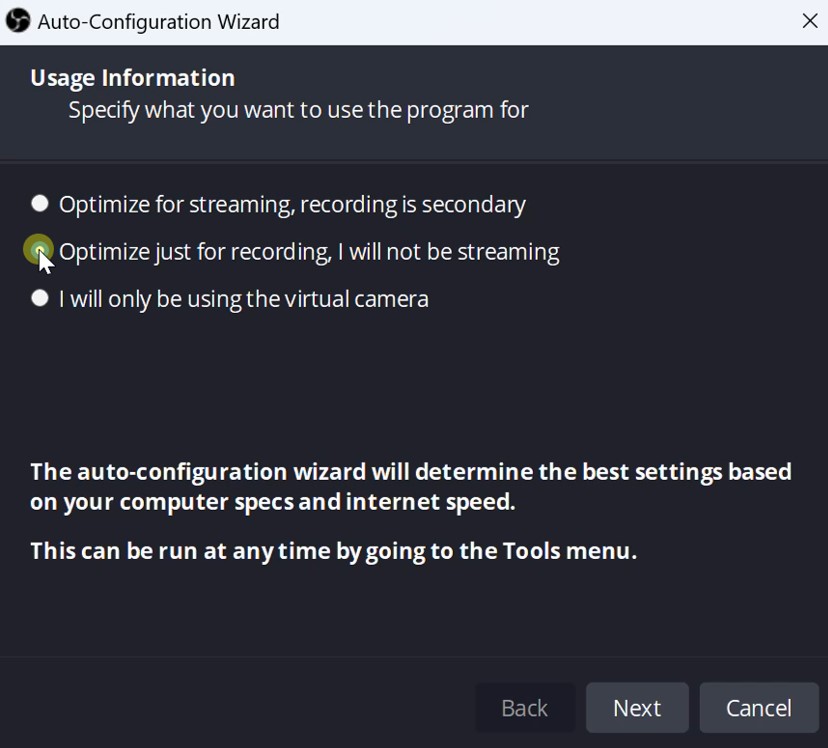This screenshot has height=748, width=828.
Task: Select the optimize for streaming radio button
Action: [40, 204]
